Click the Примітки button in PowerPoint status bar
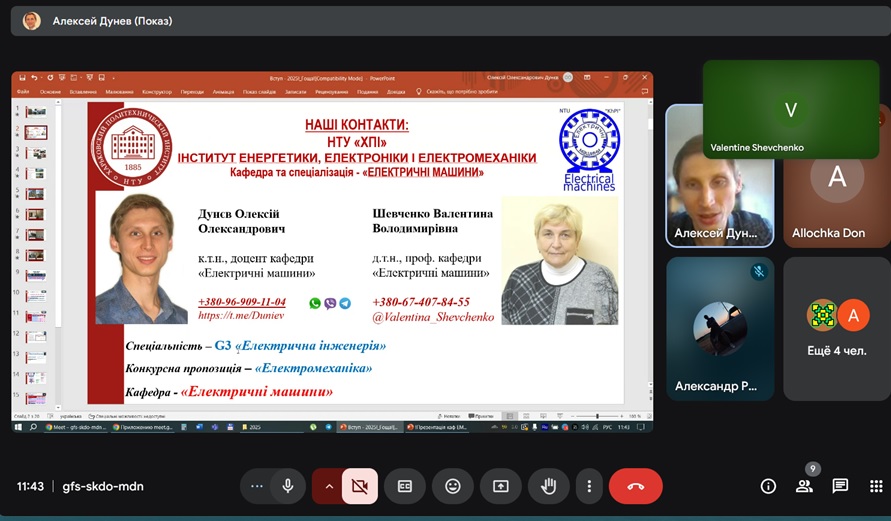This screenshot has height=521, width=891. pos(481,416)
